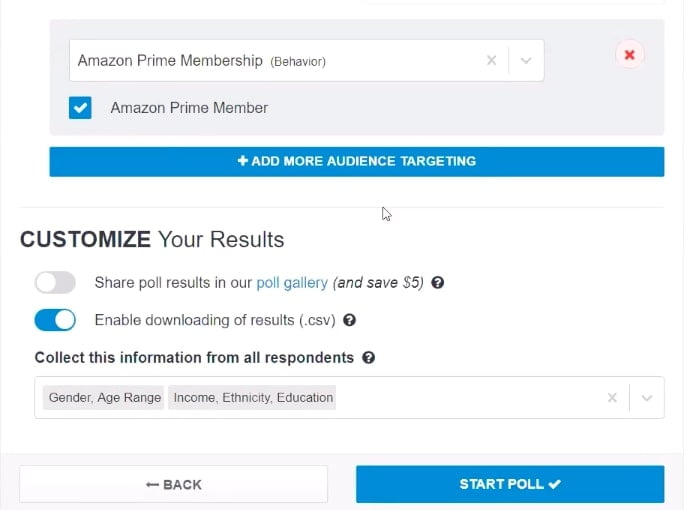Open help icon next to Collect this information

369,357
